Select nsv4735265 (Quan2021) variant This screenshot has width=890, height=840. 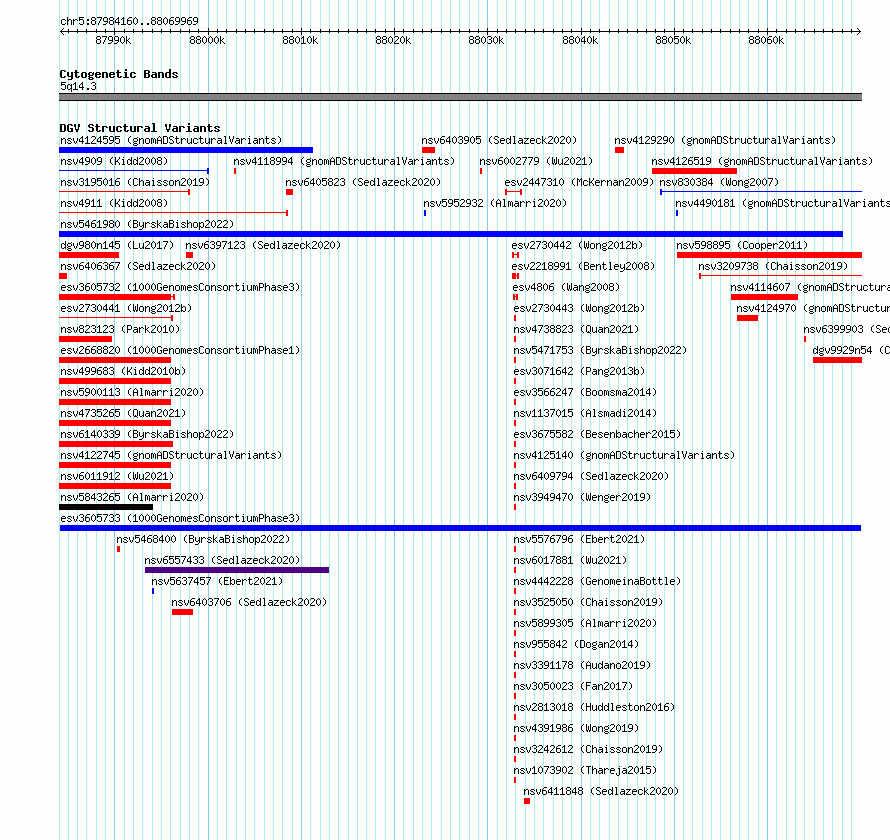(123, 413)
